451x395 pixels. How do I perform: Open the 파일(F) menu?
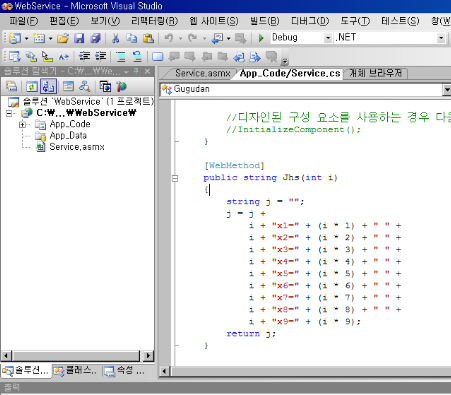pos(23,21)
